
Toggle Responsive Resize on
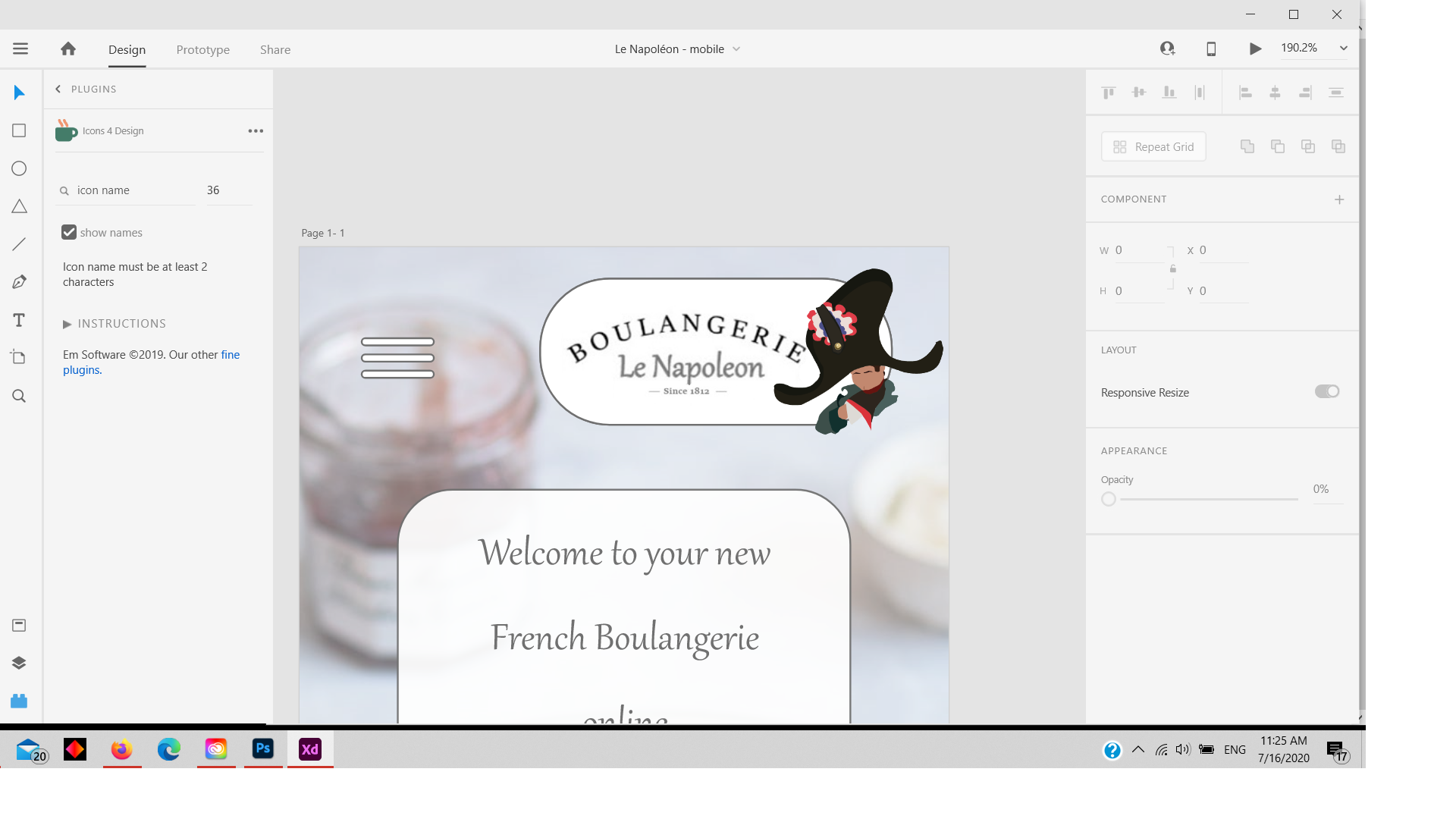point(1326,391)
